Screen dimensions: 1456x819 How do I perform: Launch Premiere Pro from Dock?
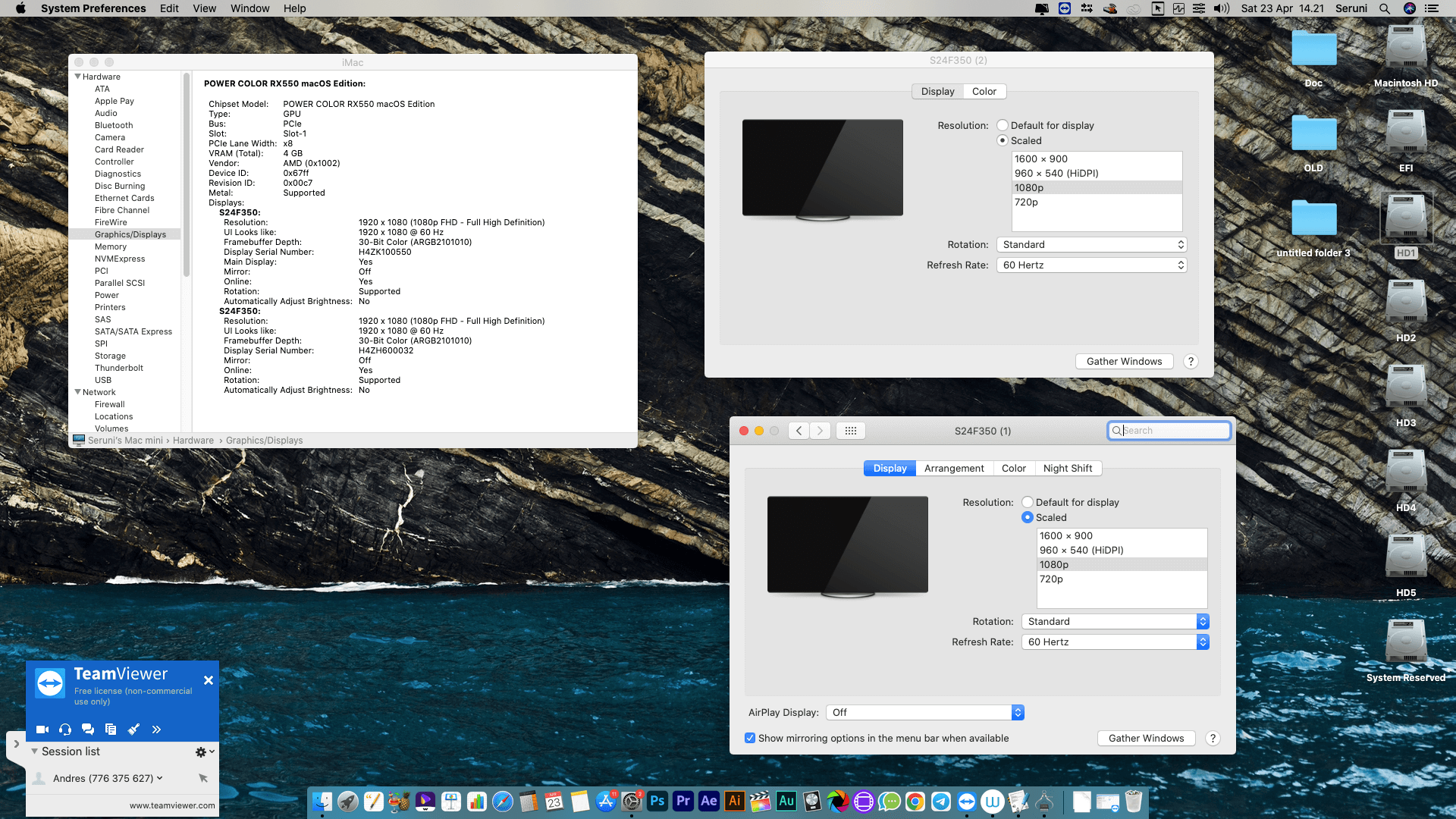click(x=683, y=801)
